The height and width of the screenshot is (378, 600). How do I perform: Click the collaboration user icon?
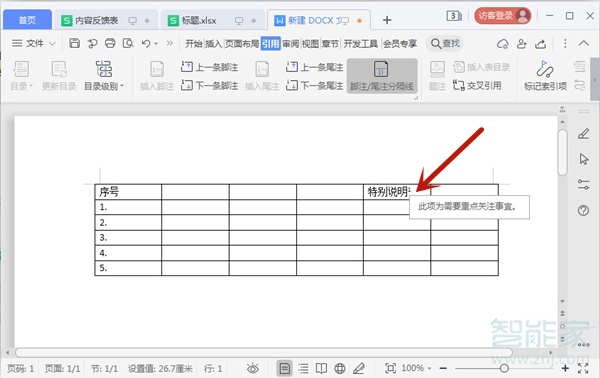[x=522, y=44]
